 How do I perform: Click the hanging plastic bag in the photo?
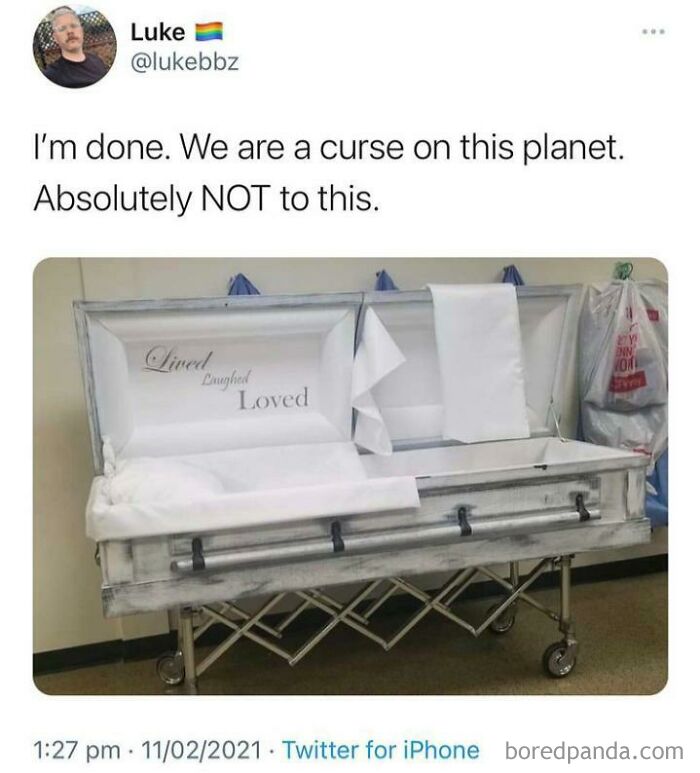(624, 355)
